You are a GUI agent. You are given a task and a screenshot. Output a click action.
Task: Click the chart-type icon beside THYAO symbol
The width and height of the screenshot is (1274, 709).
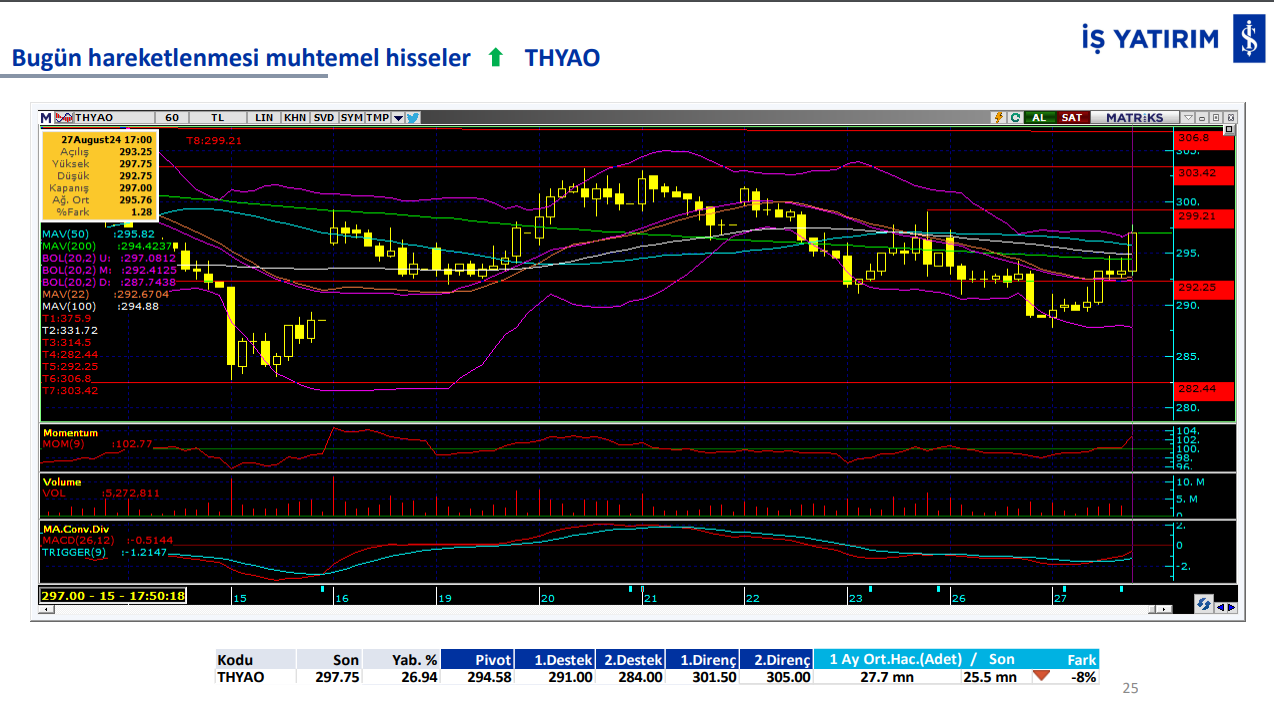click(64, 117)
